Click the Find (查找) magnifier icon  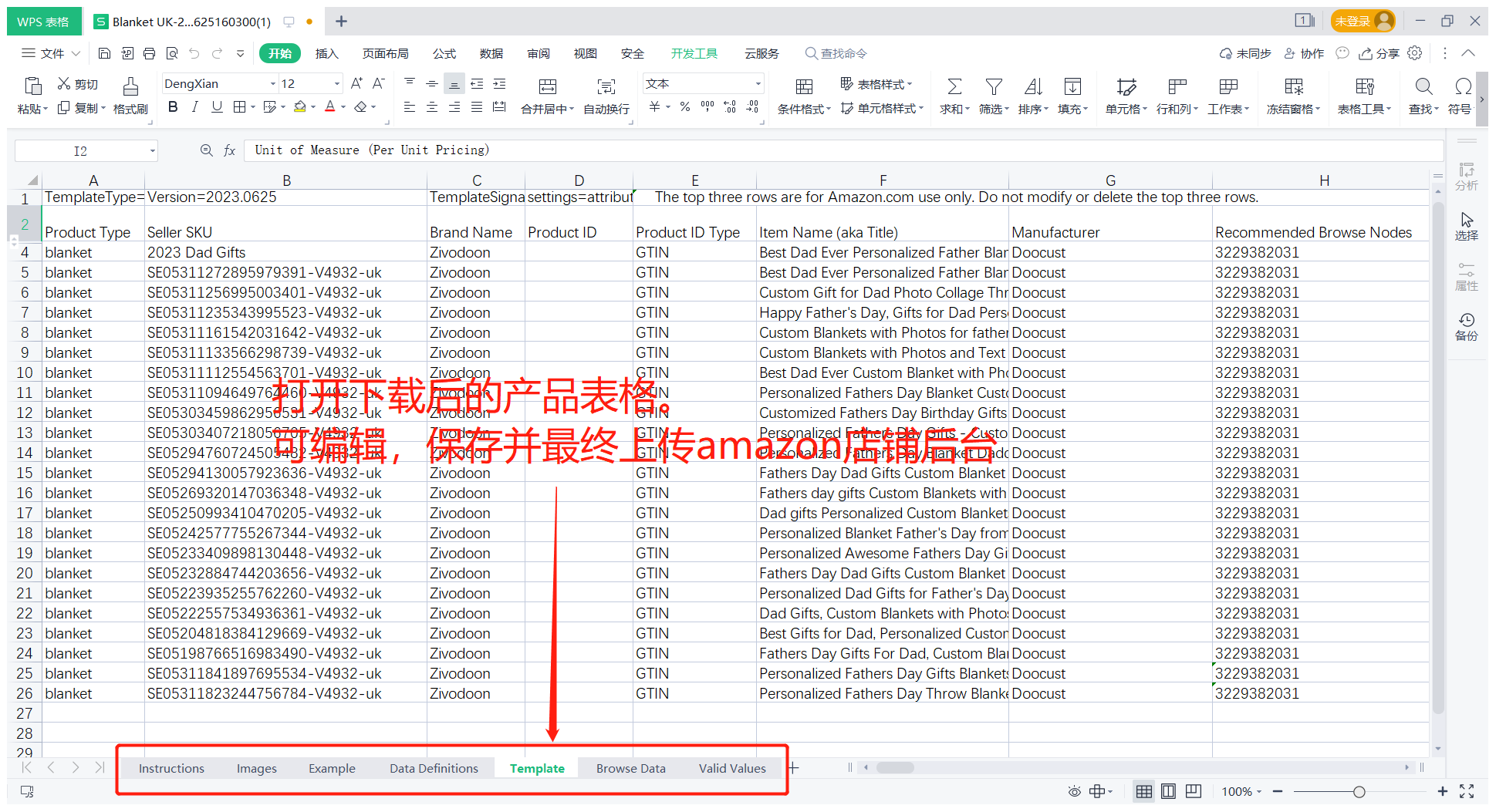click(x=1423, y=86)
